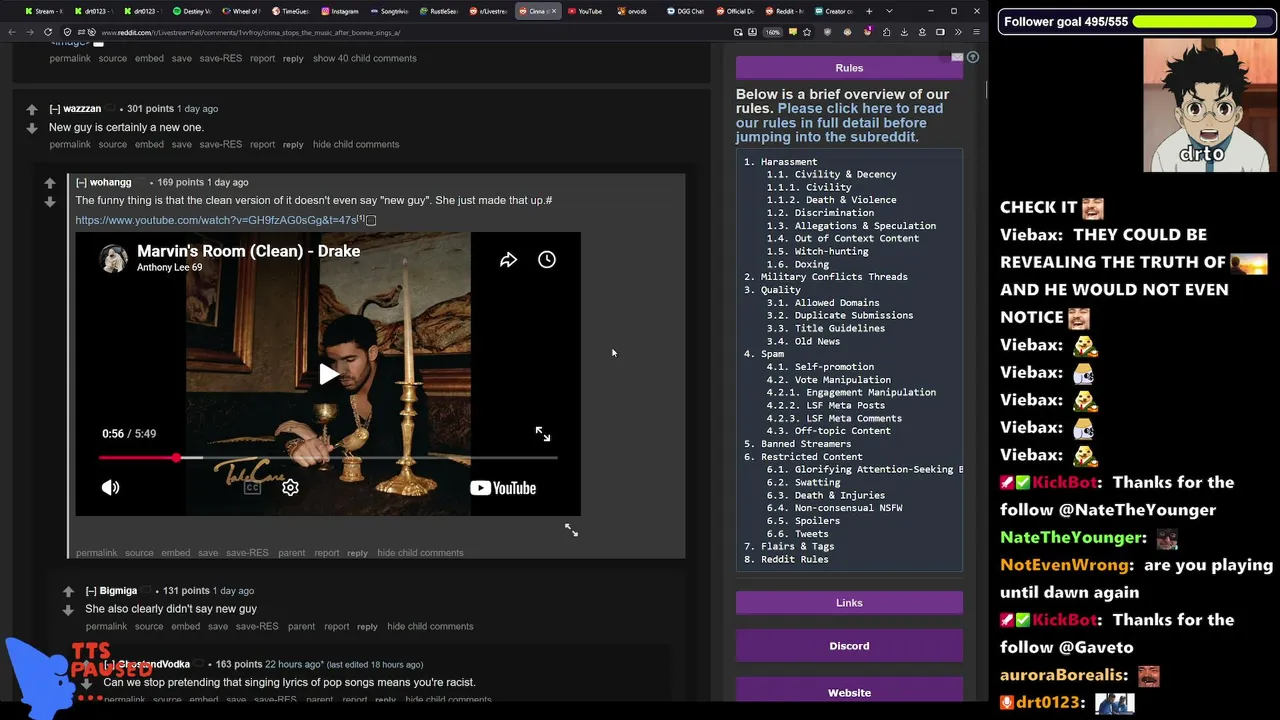
Task: Open the YouTube link in wohangg's comment
Action: click(x=216, y=220)
